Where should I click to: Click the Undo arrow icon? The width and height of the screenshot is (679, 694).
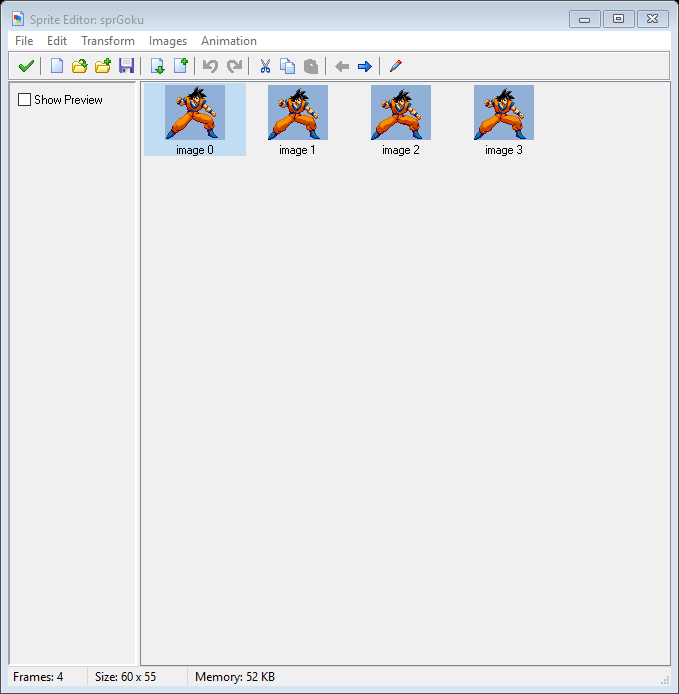[210, 66]
